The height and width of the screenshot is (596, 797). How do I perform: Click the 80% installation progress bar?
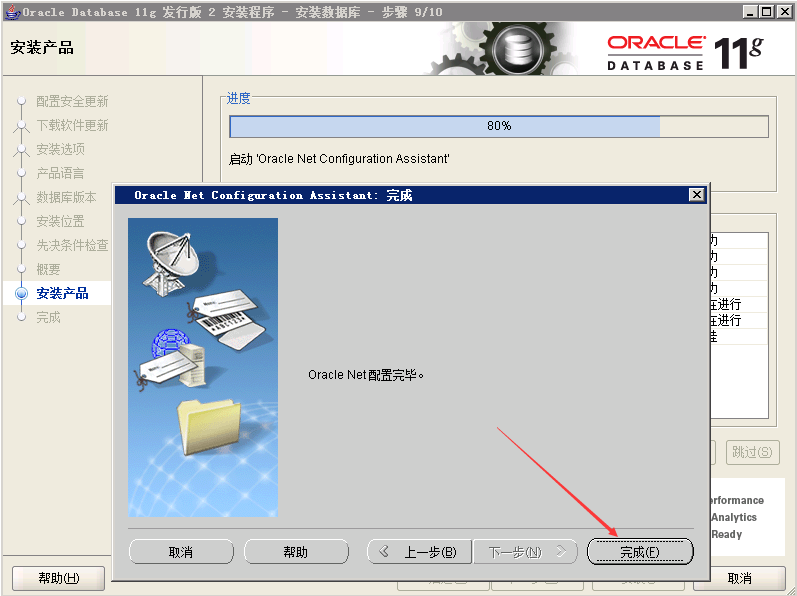click(499, 126)
